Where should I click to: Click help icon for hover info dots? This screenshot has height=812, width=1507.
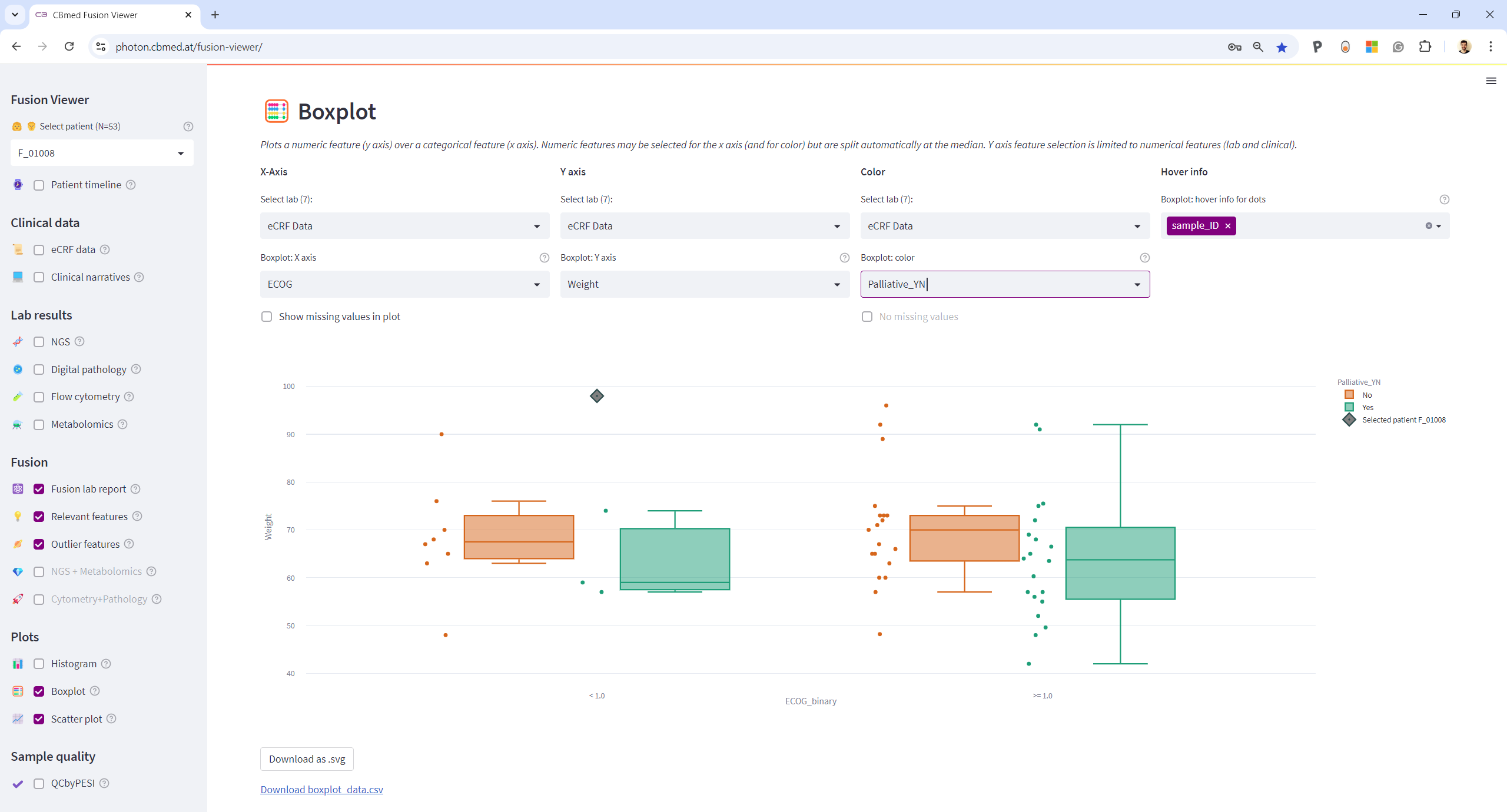(1443, 199)
